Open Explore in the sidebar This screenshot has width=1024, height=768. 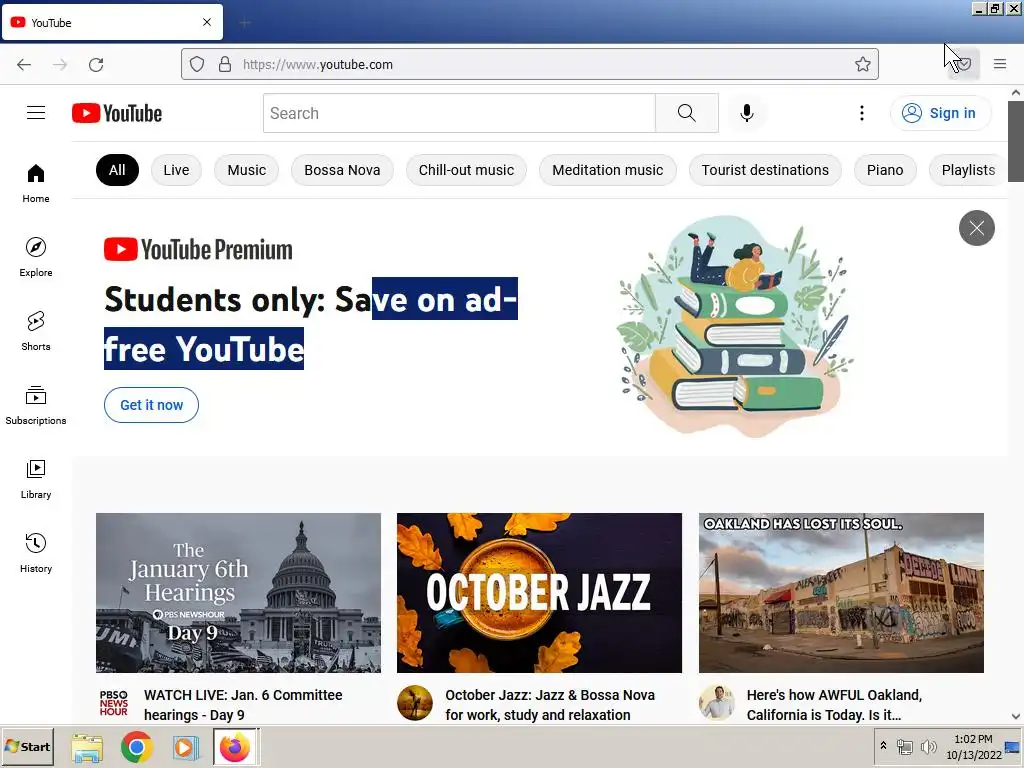[36, 257]
